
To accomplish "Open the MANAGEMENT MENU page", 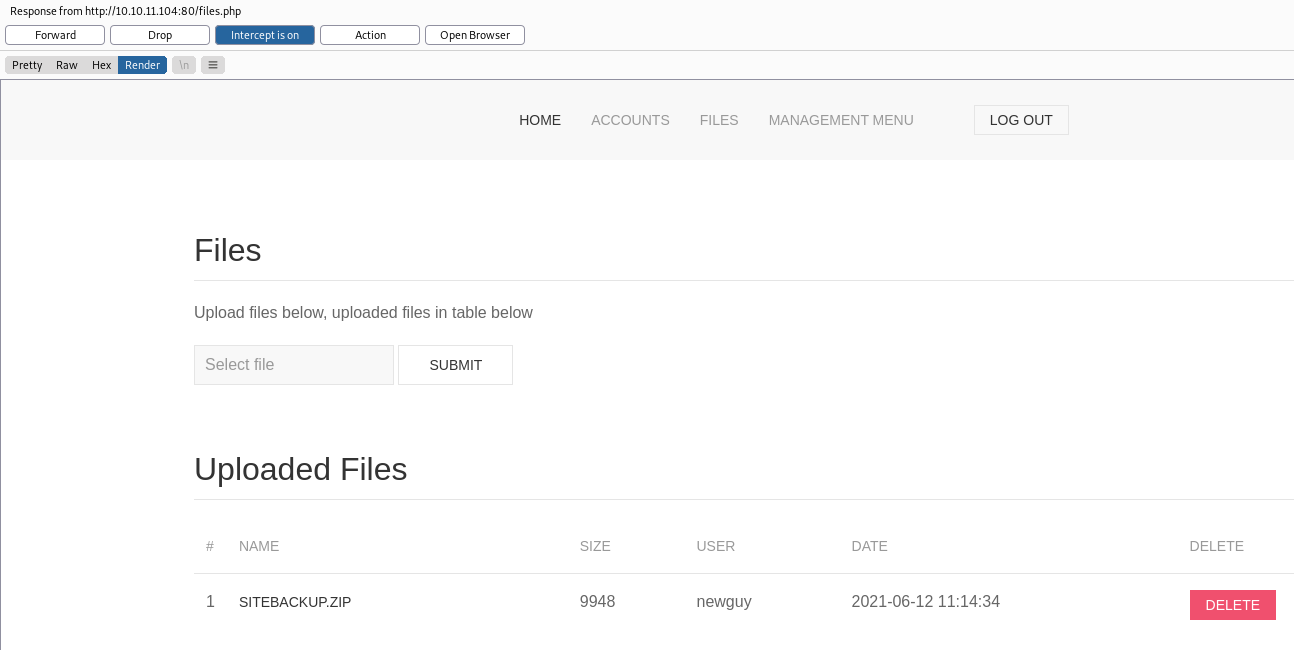I will [x=841, y=120].
